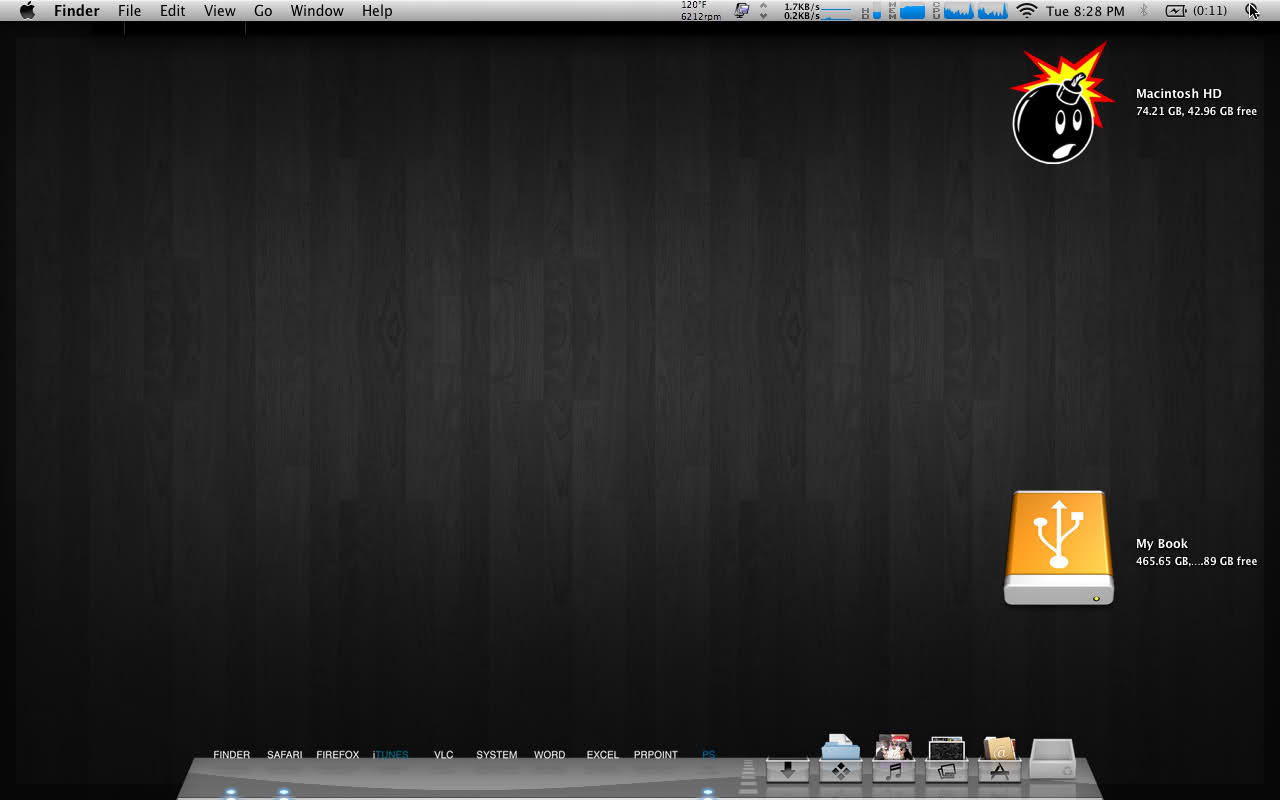Click the CPU usage graph

pyautogui.click(x=969, y=11)
